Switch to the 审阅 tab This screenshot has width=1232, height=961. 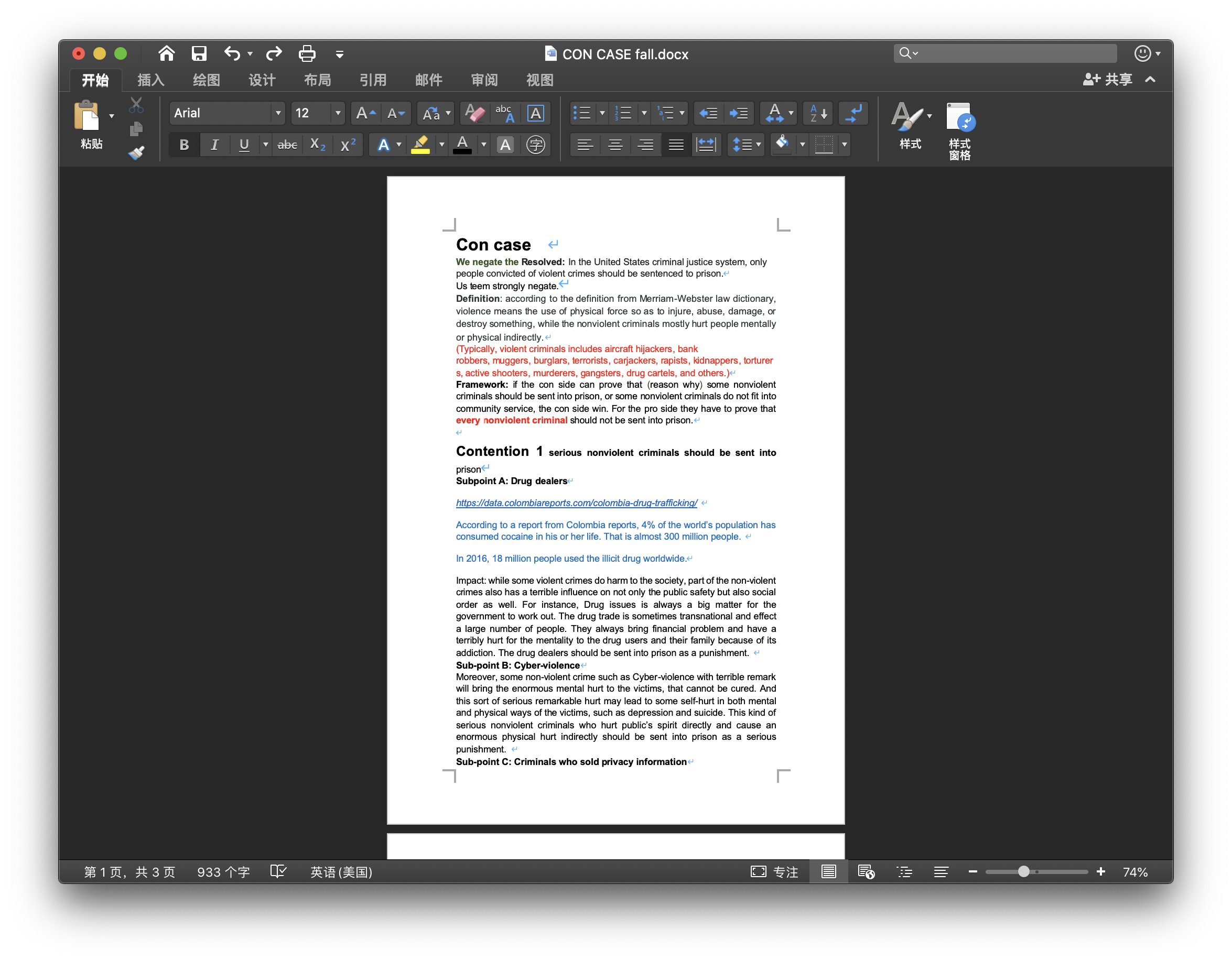click(484, 80)
